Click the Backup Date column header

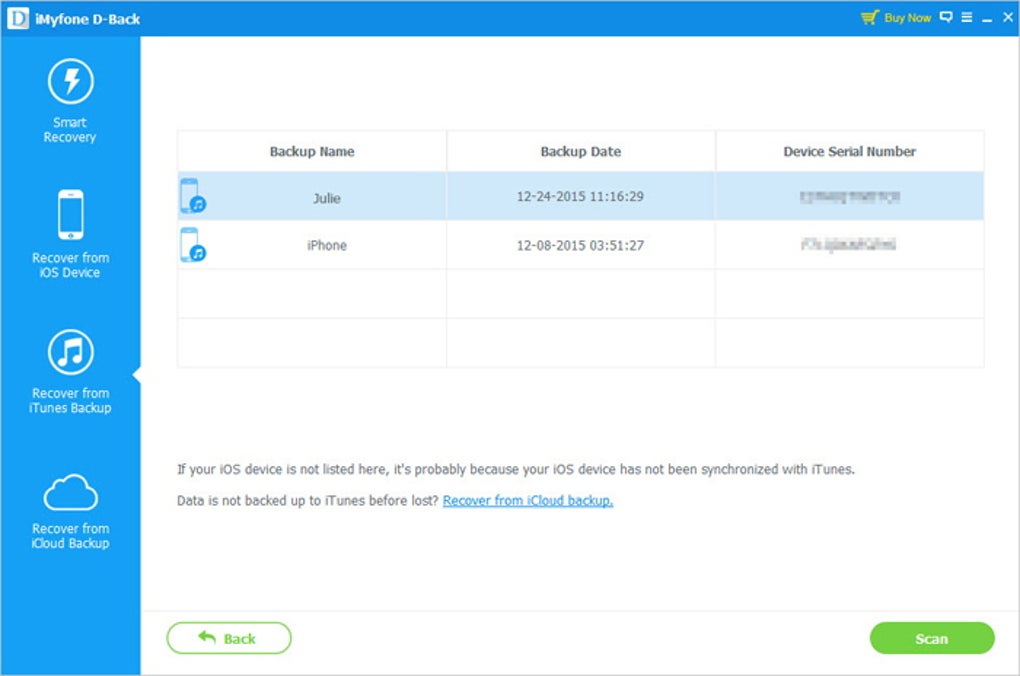(x=581, y=152)
